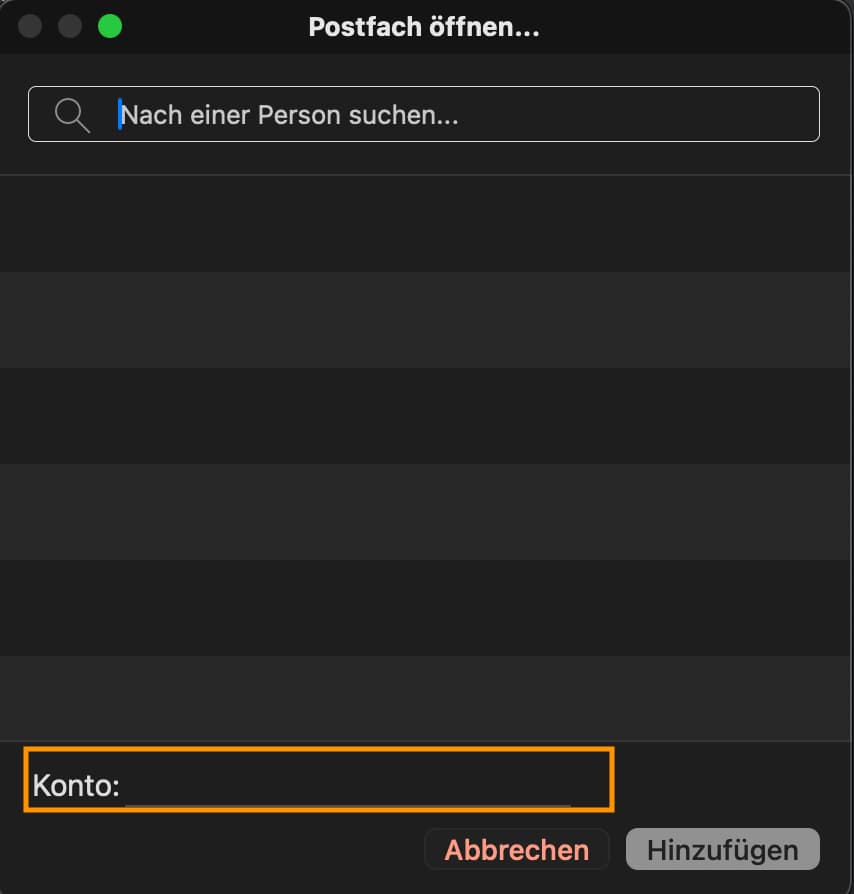Select the sixth empty row in results list
The height and width of the screenshot is (894, 854).
427,698
